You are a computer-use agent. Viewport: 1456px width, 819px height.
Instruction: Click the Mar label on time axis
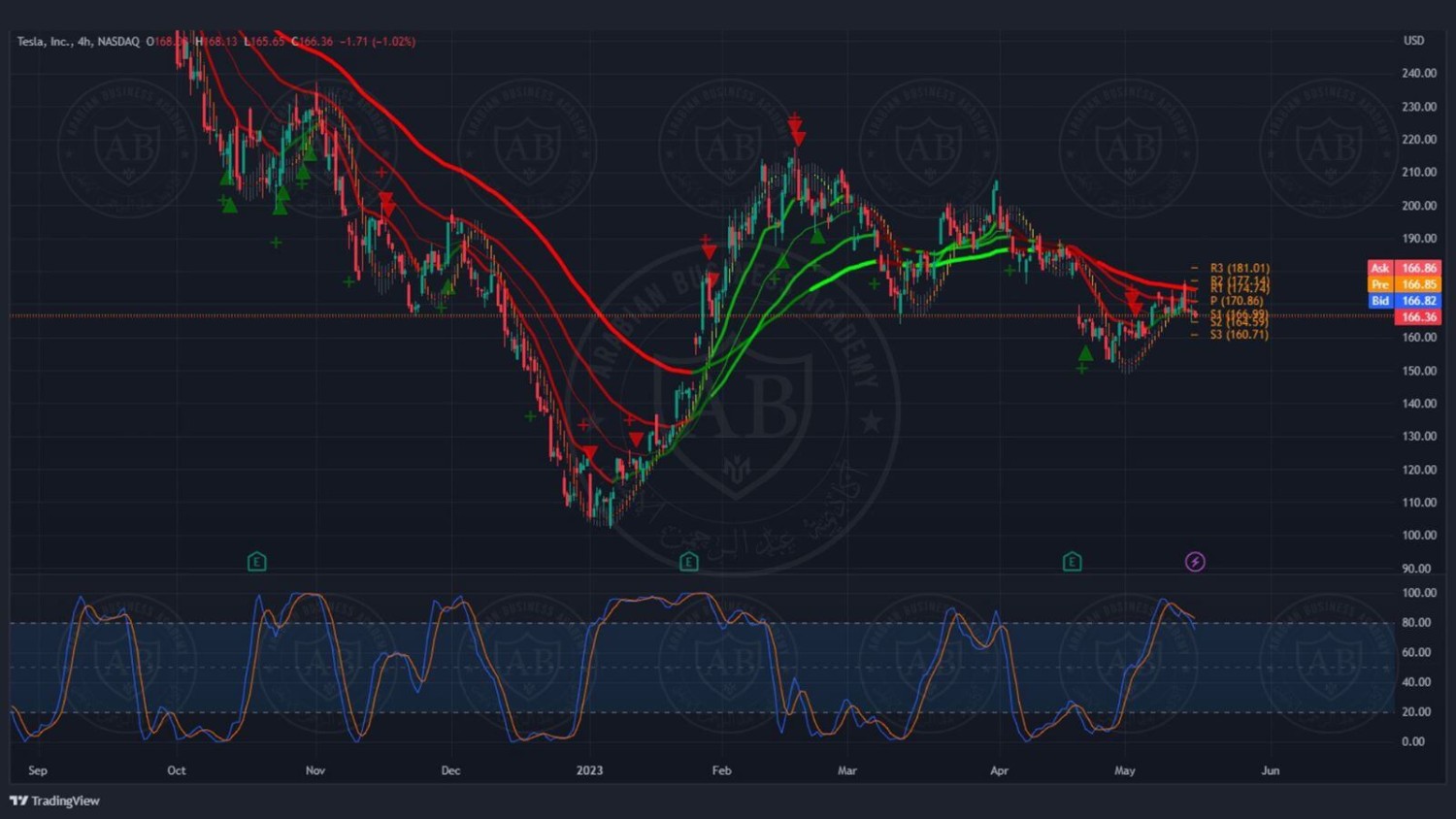click(x=847, y=770)
